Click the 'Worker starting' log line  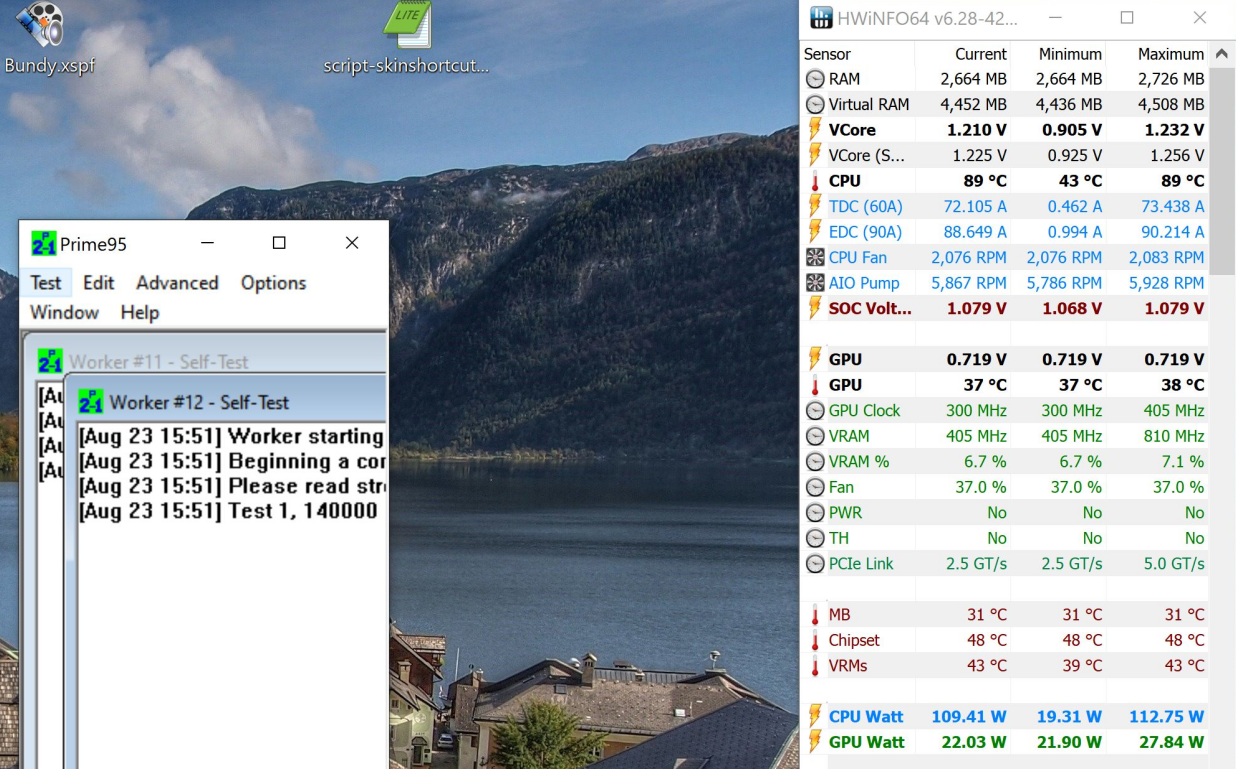pos(232,436)
